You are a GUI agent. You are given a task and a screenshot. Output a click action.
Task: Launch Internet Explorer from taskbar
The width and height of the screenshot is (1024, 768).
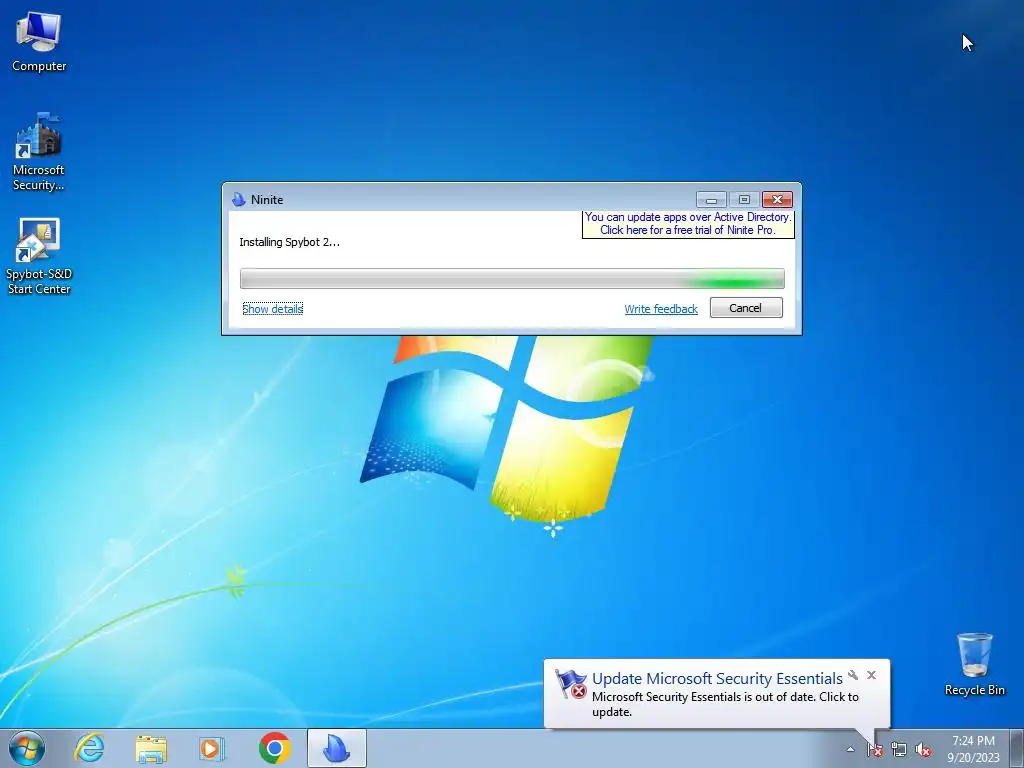pos(89,748)
